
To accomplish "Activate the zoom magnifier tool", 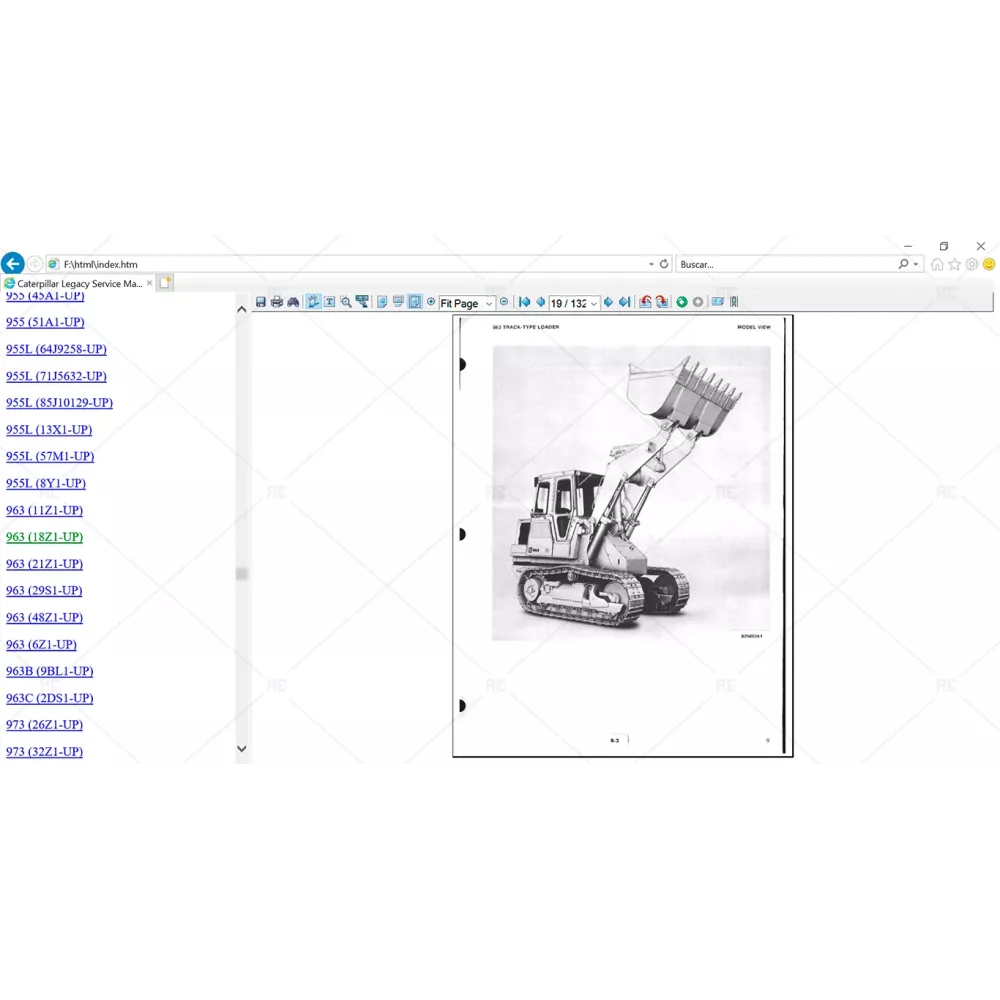I will pyautogui.click(x=345, y=302).
